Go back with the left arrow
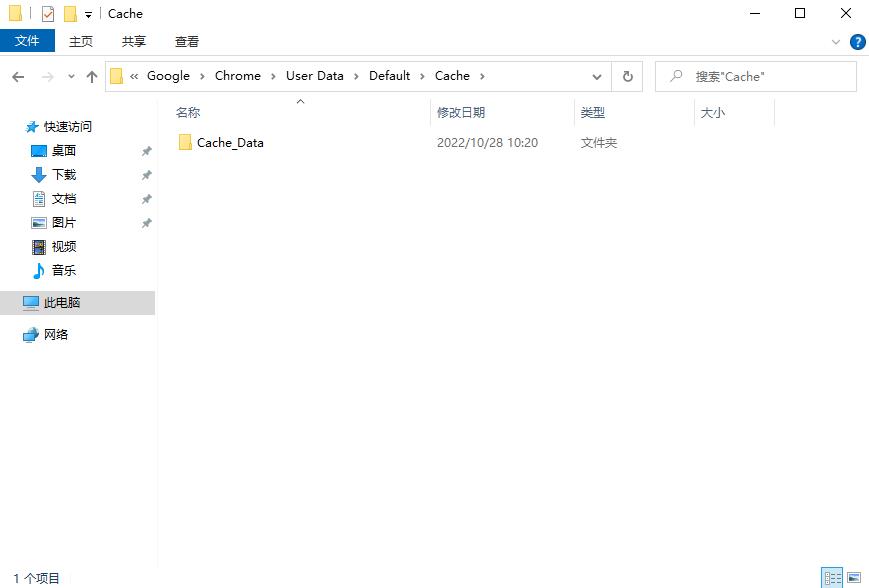This screenshot has width=869, height=588. tap(18, 76)
